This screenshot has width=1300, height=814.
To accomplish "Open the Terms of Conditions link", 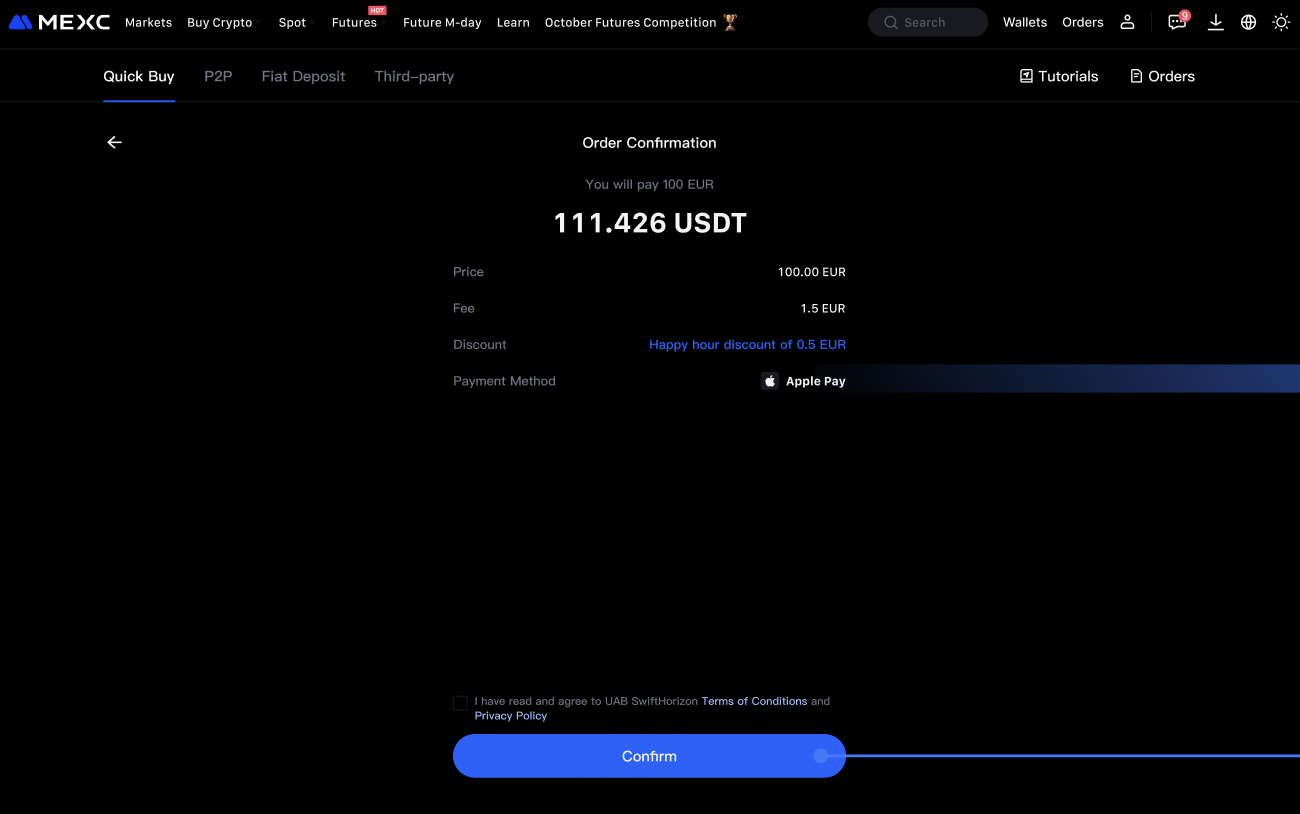I will pyautogui.click(x=754, y=701).
